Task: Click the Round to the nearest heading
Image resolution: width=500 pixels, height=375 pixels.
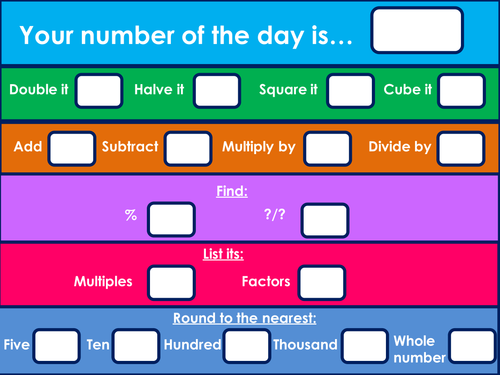Action: [x=245, y=318]
